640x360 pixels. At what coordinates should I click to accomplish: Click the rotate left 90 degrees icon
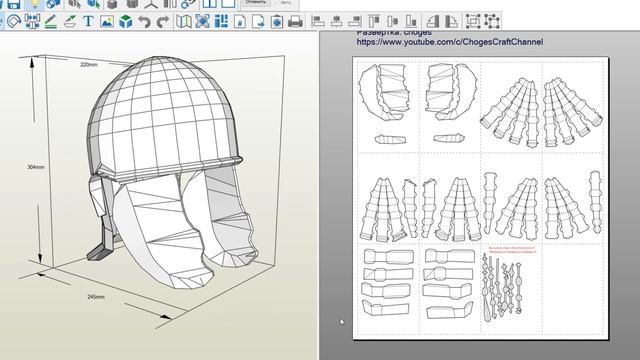click(433, 21)
